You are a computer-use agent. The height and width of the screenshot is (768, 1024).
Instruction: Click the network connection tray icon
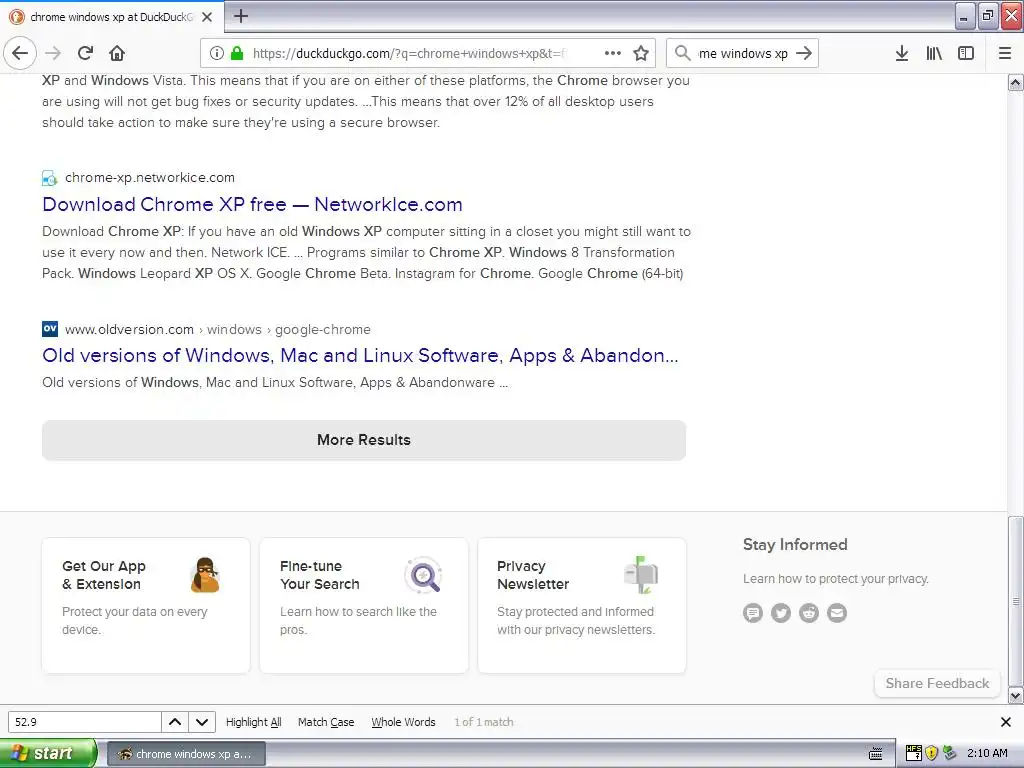(x=950, y=753)
